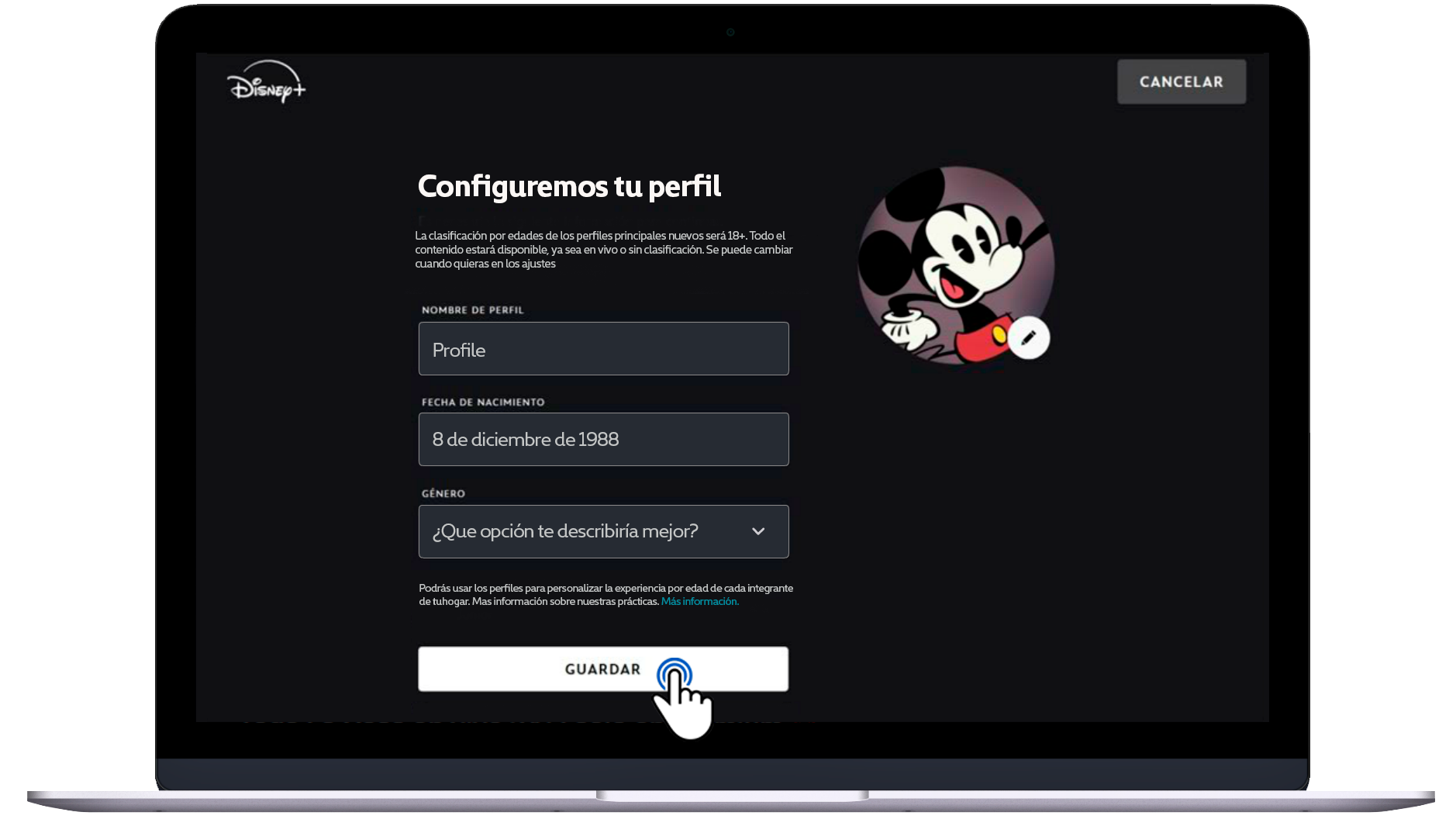The height and width of the screenshot is (819, 1456).
Task: Focus the Nombre de perfil field
Action: point(603,349)
